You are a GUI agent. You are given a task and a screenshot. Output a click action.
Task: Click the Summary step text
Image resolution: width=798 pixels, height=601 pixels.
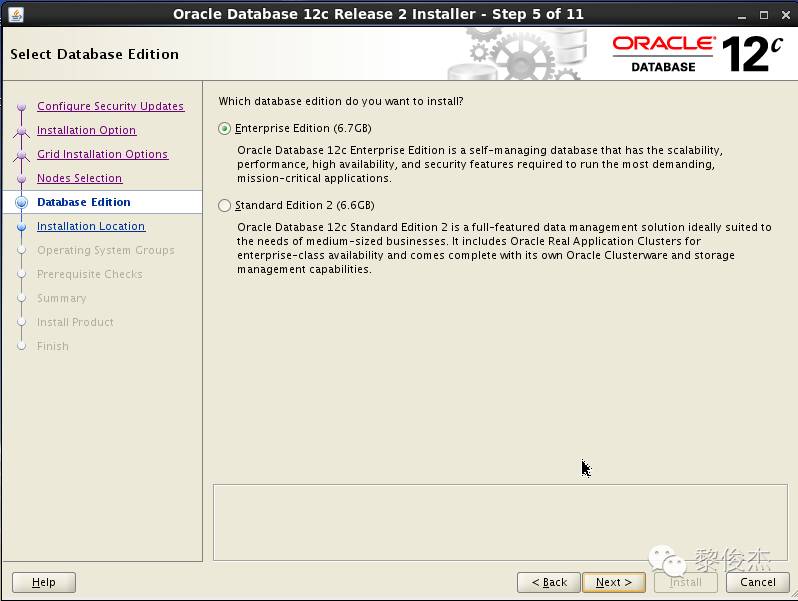pos(62,298)
